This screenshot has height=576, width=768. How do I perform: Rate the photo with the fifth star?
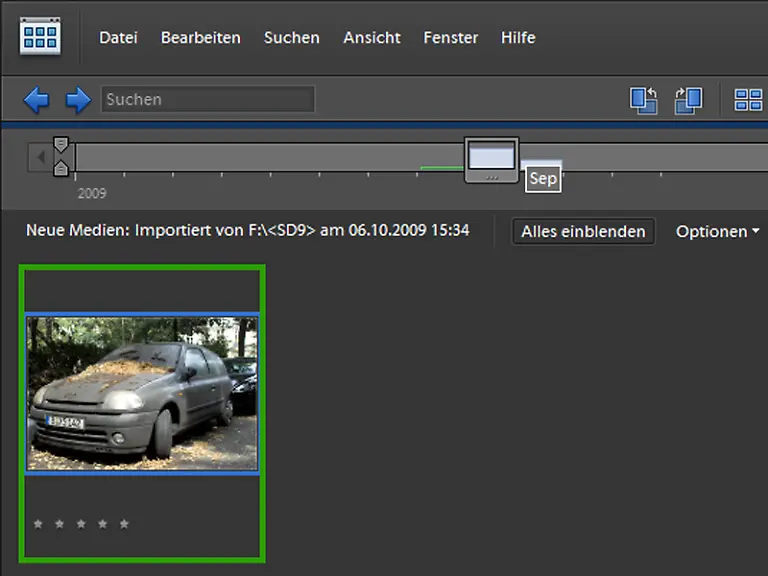[x=124, y=523]
